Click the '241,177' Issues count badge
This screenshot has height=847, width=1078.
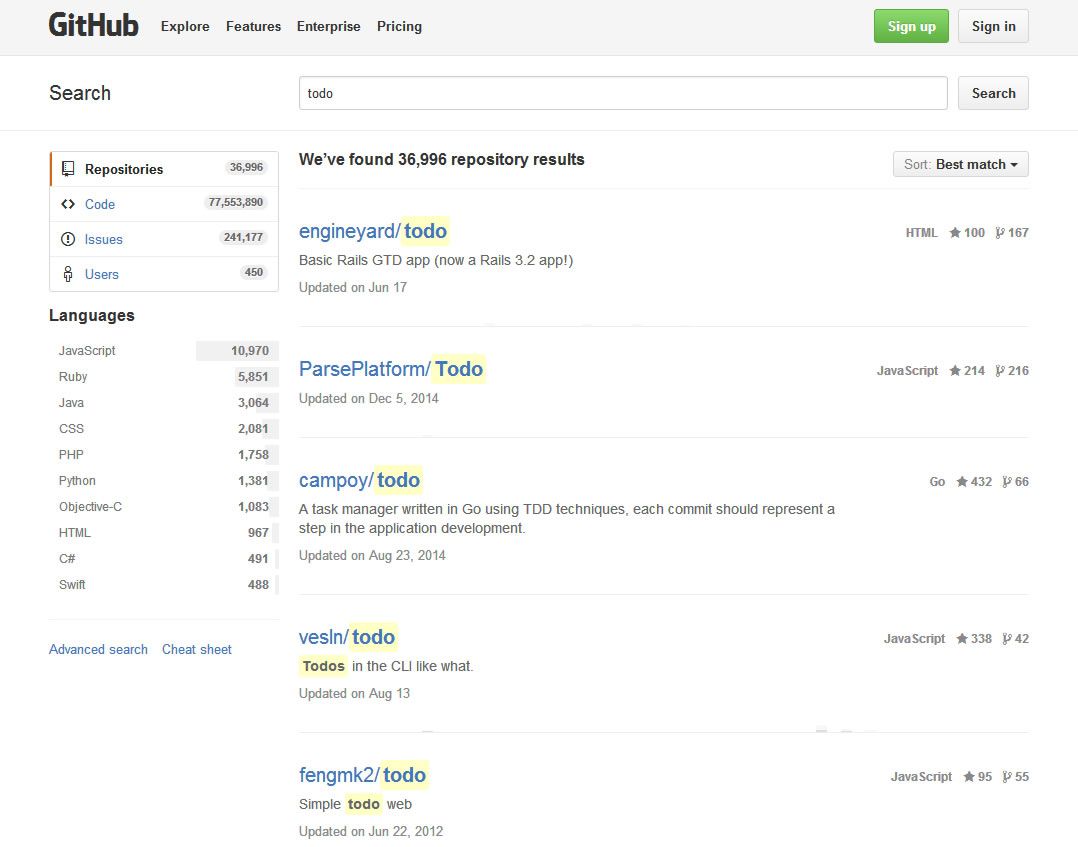tap(243, 237)
